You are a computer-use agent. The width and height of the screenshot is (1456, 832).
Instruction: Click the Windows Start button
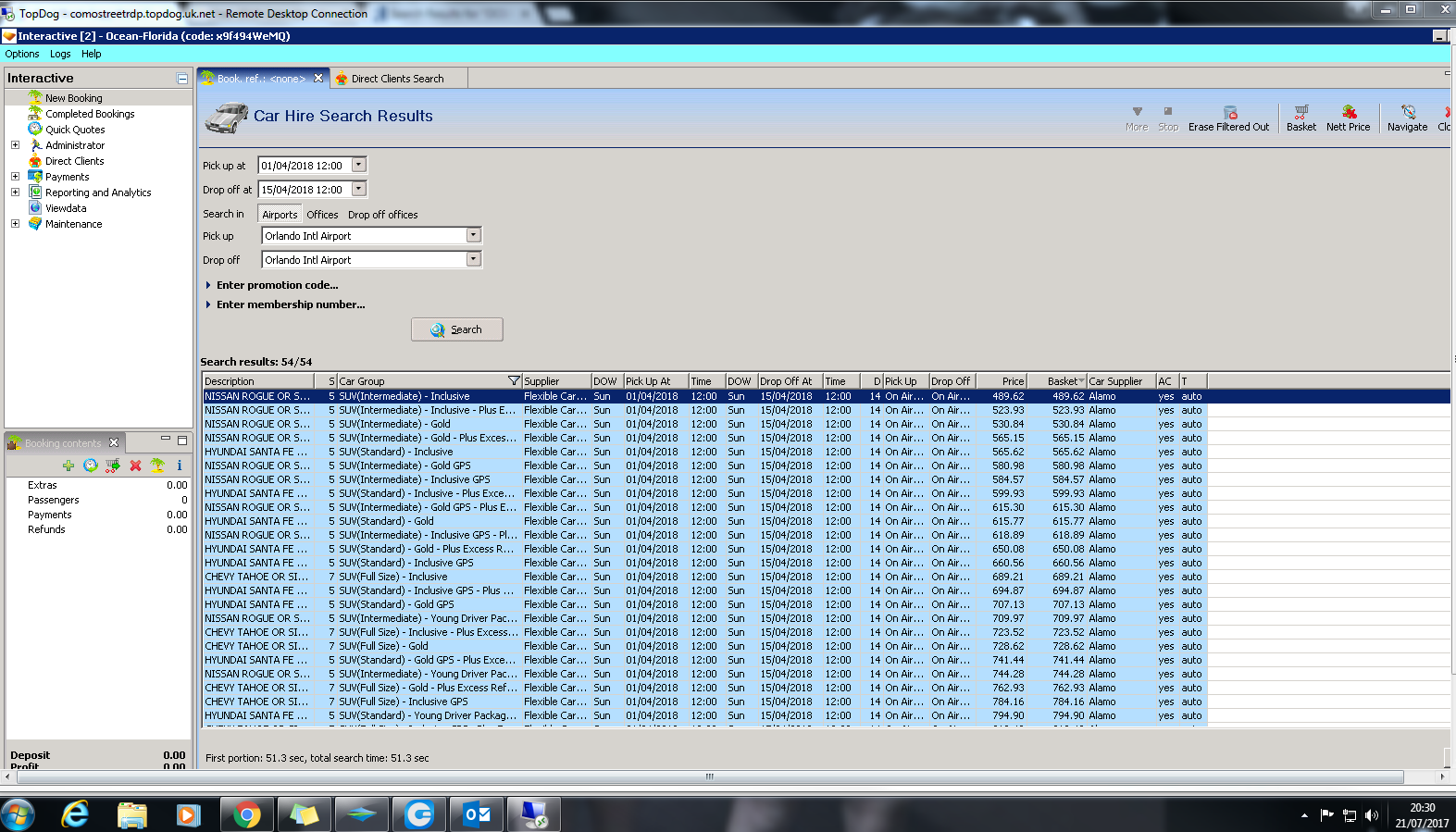coord(18,814)
